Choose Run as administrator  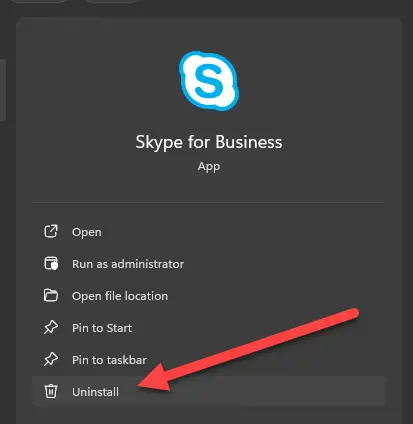pos(209,264)
